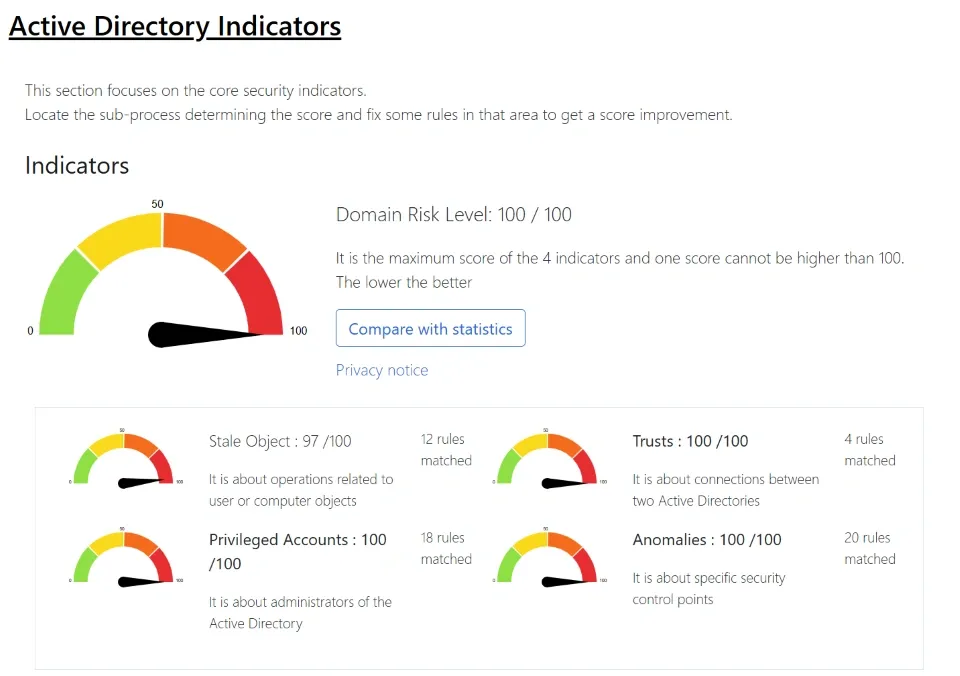Click 'Domain Risk Level: 100 / 100' text
Image resolution: width=960 pixels, height=676 pixels.
point(454,214)
